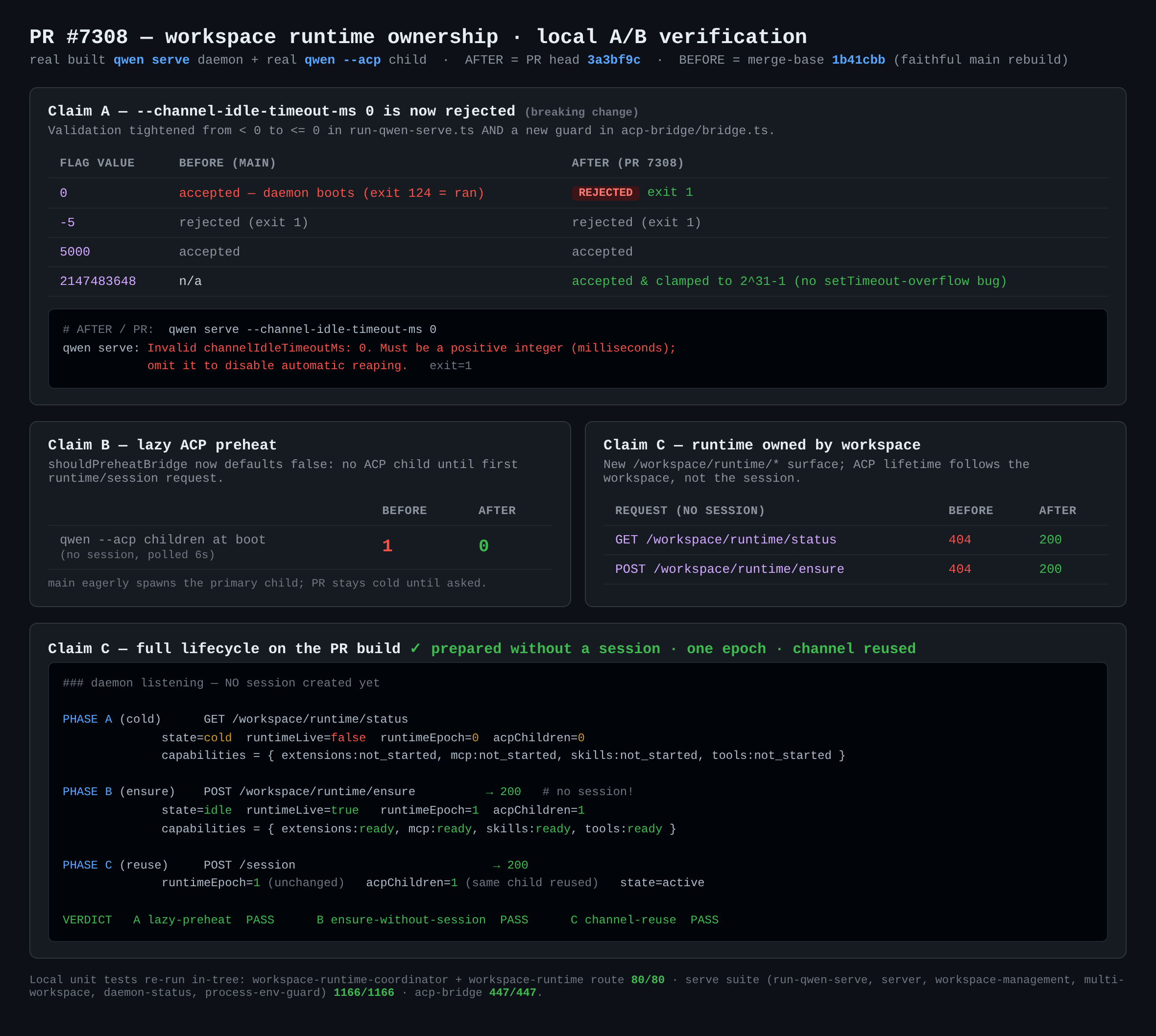Click the 'B ensure-without-session PASS' verdict
Viewport: 1156px width, 1036px height.
coord(422,920)
